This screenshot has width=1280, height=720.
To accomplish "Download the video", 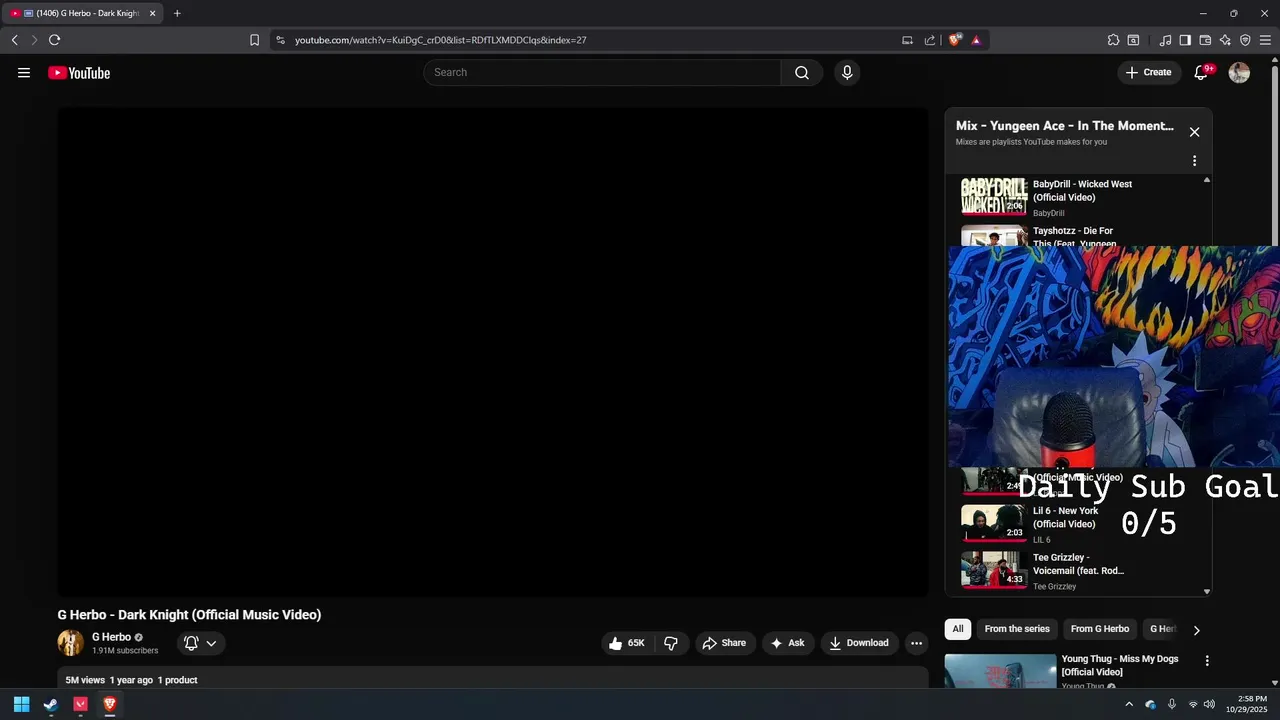I will (858, 643).
